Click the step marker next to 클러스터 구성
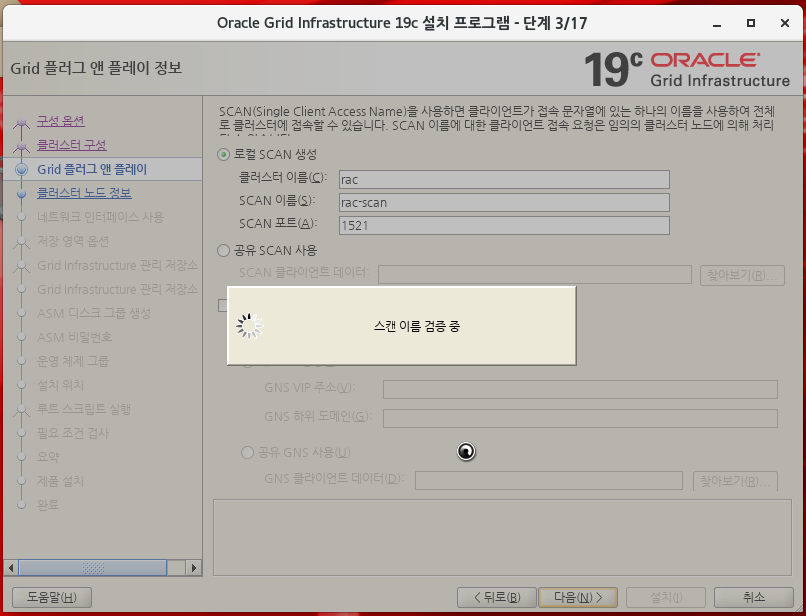806x616 pixels. [22, 146]
